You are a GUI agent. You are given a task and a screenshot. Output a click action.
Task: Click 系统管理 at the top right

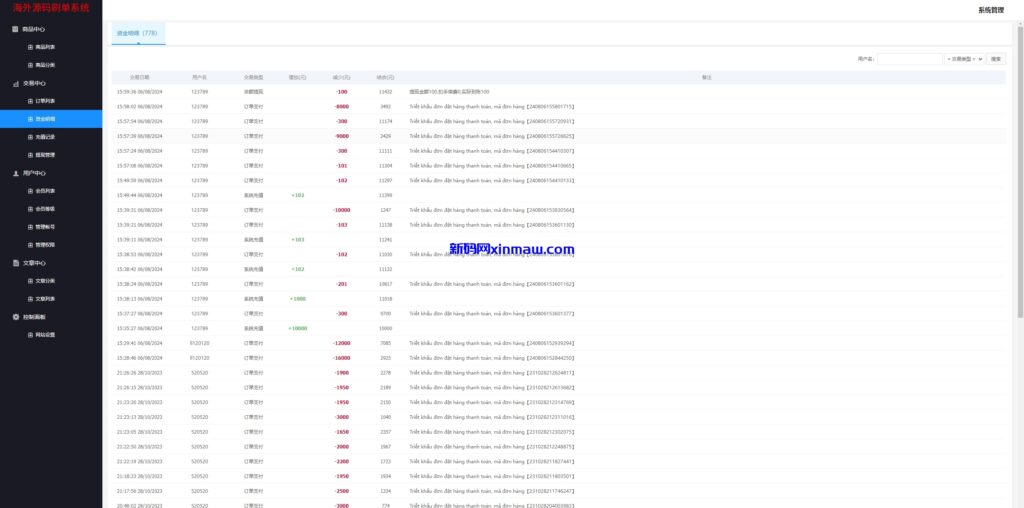(x=990, y=9)
